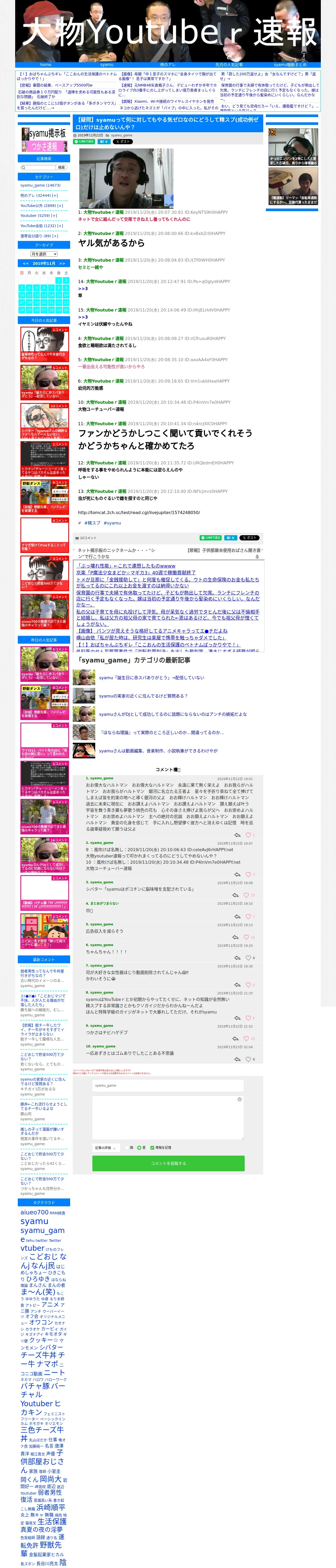
Task: Like comment 1 with the heart icon
Action: (x=248, y=835)
